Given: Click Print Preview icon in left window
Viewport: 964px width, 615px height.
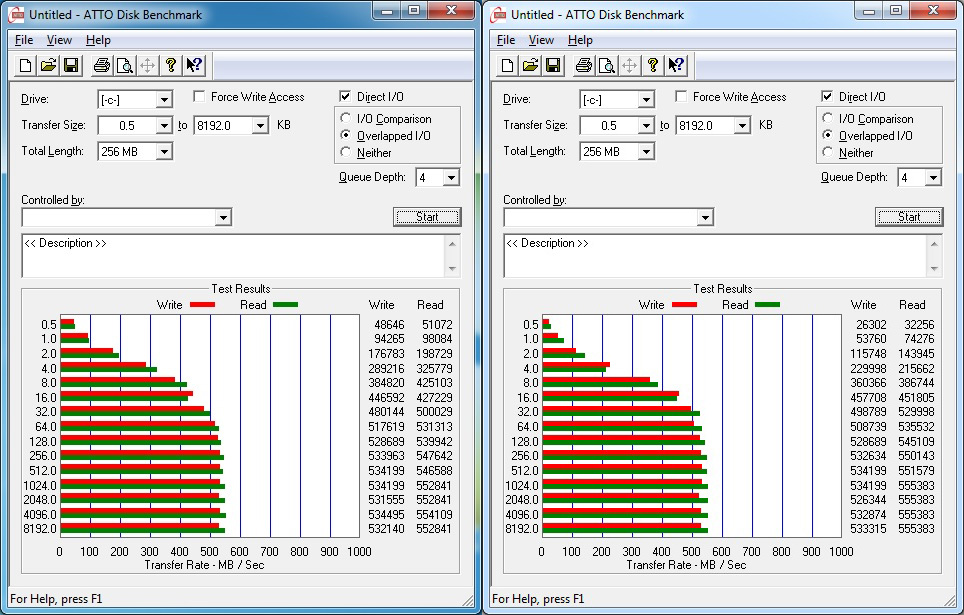Looking at the screenshot, I should click(x=125, y=65).
